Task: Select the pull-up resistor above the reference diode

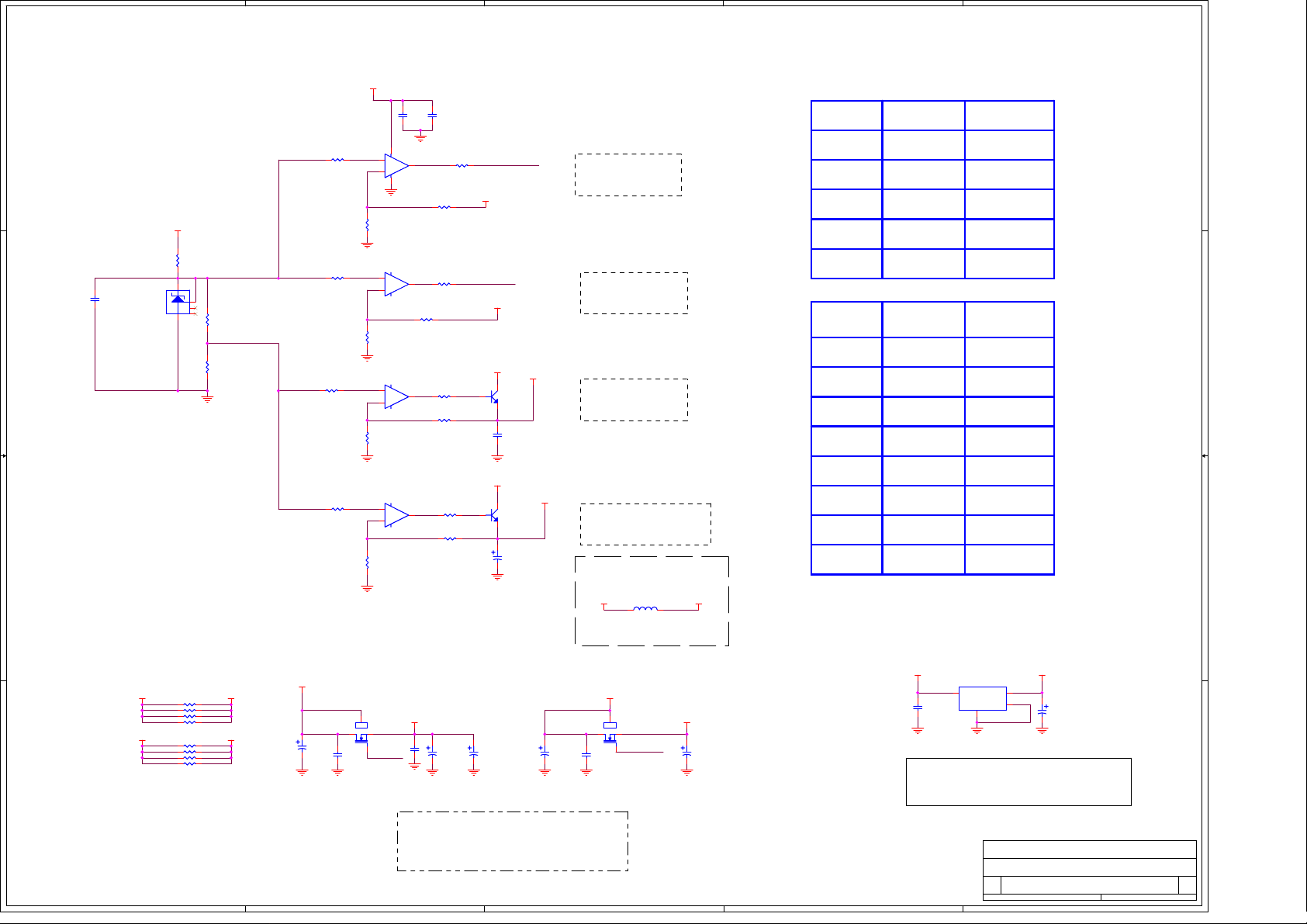Action: tap(178, 260)
